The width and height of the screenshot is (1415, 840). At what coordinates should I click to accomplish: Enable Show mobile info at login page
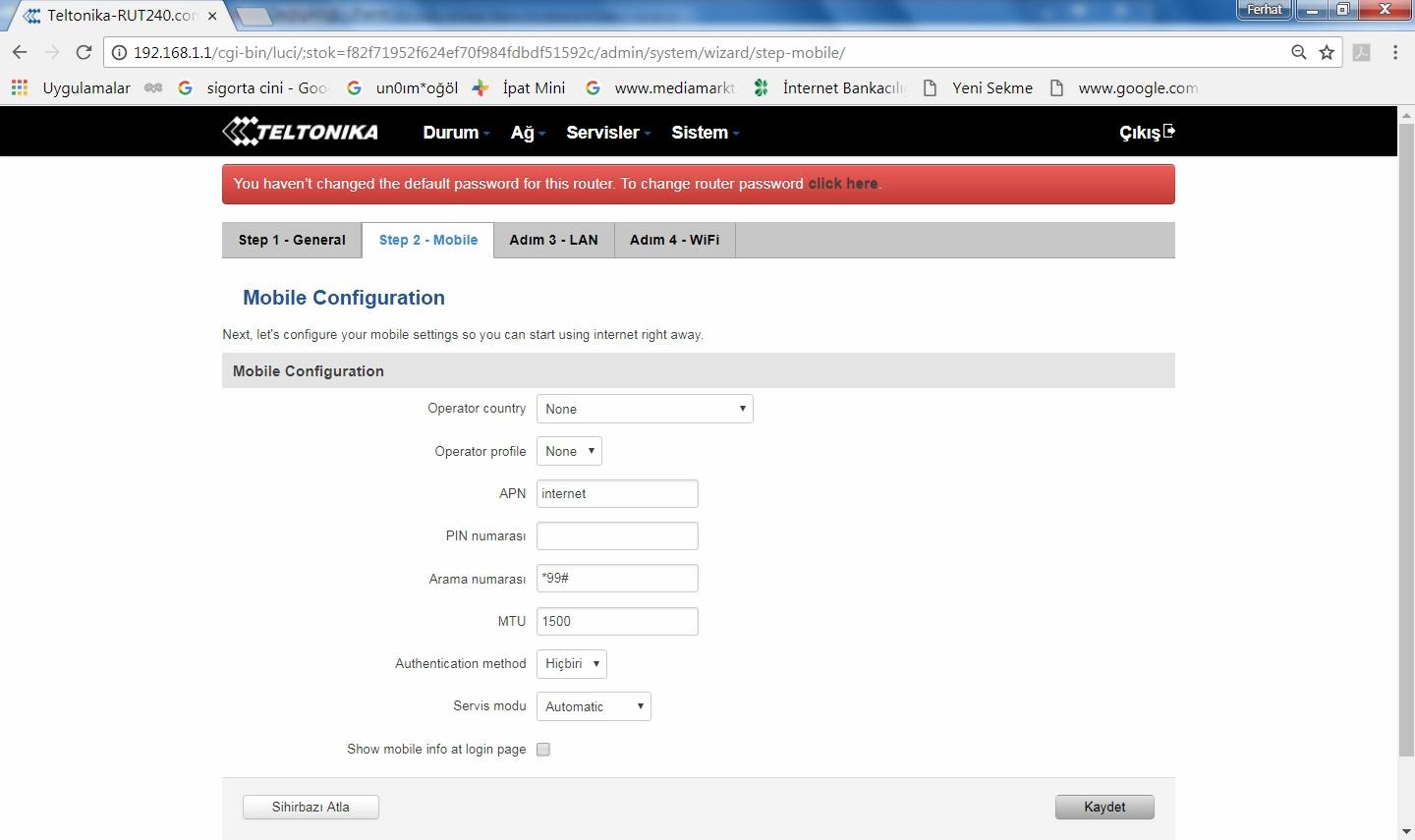[x=543, y=750]
